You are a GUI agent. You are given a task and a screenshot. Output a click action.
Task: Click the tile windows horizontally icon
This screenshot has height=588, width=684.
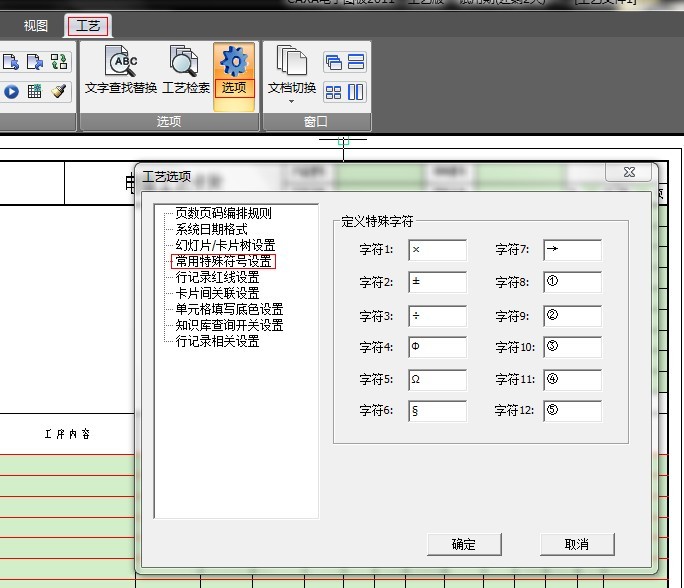click(x=356, y=63)
